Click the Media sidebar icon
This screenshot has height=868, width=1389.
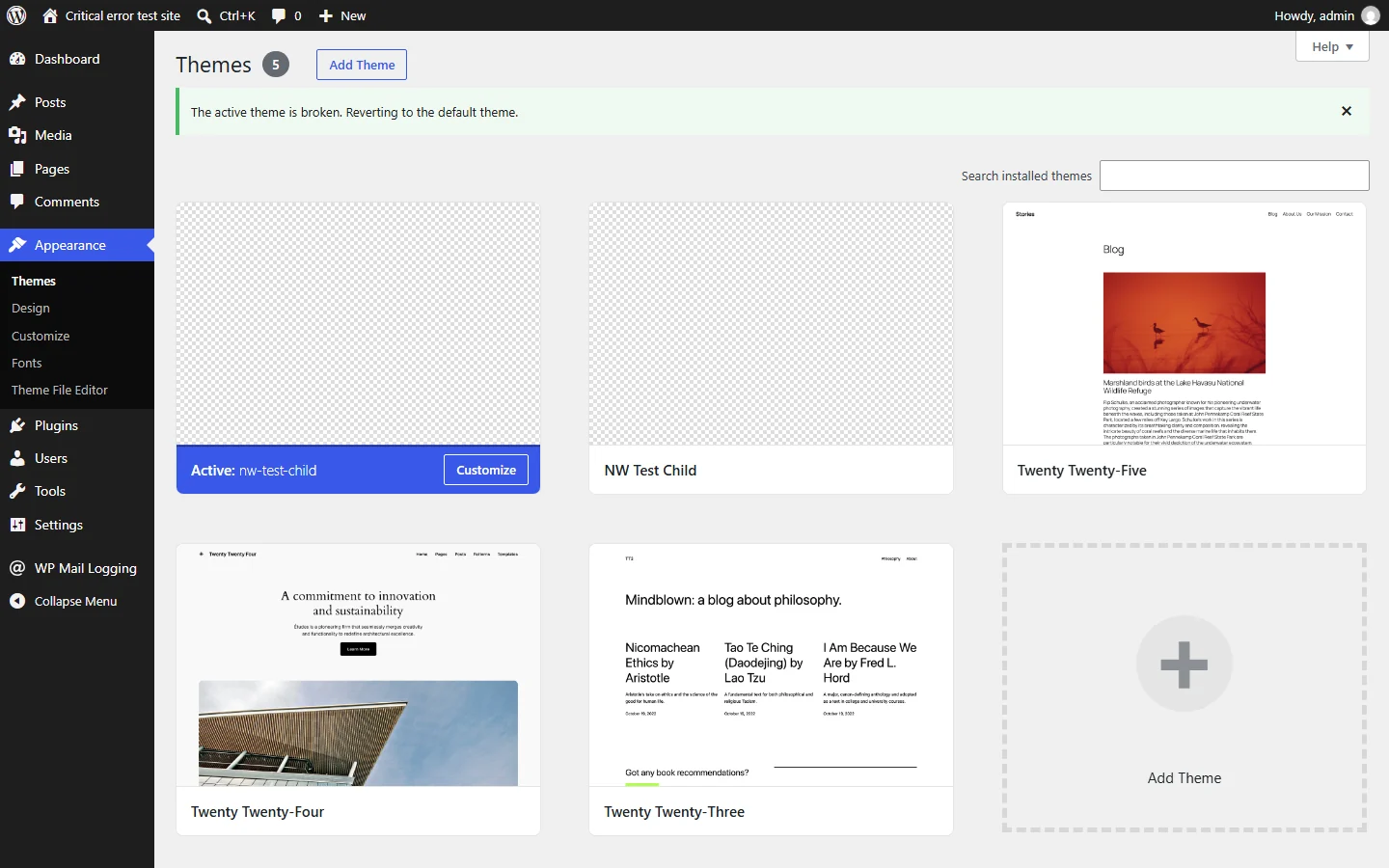pos(17,135)
